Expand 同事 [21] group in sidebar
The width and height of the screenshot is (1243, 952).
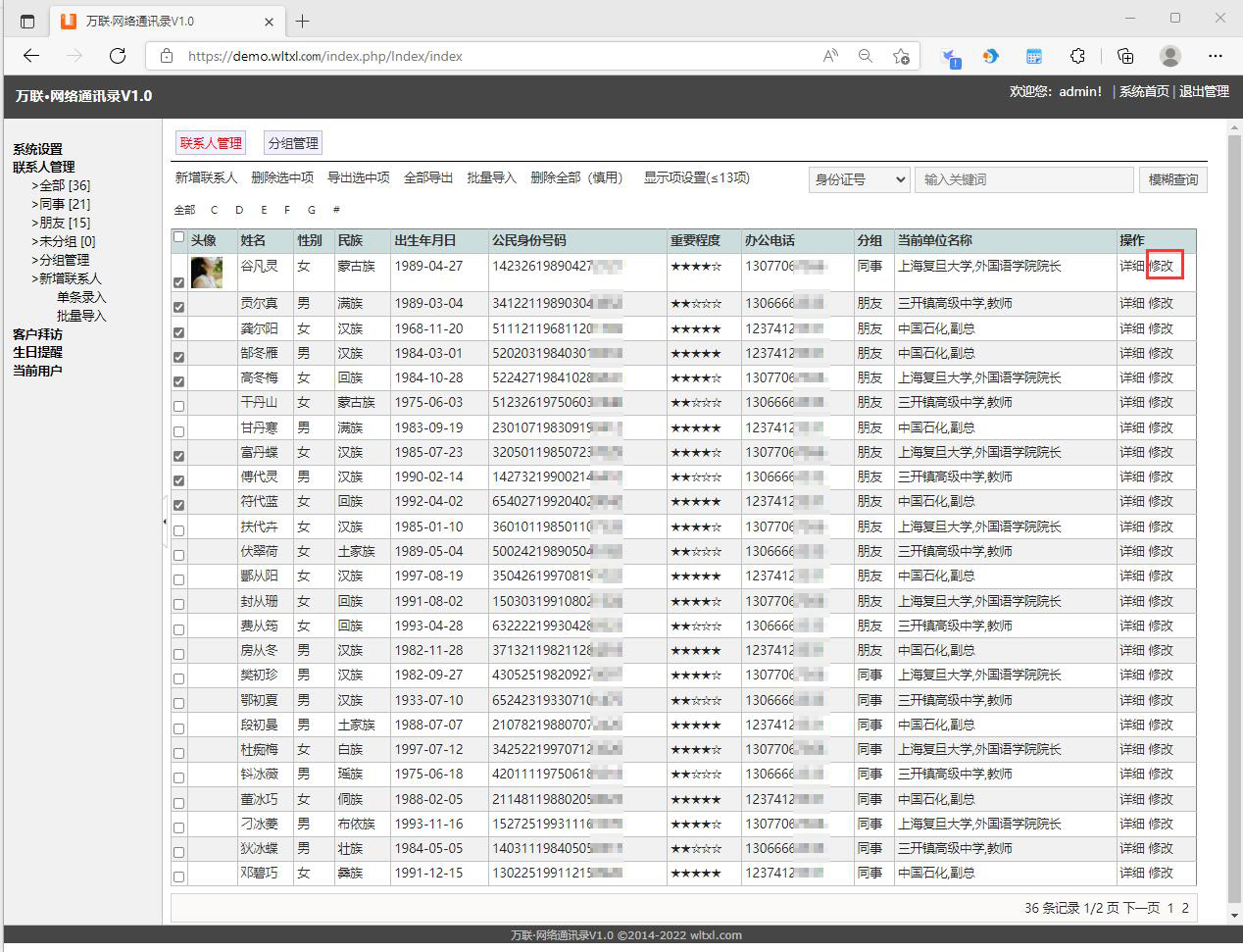[x=65, y=204]
